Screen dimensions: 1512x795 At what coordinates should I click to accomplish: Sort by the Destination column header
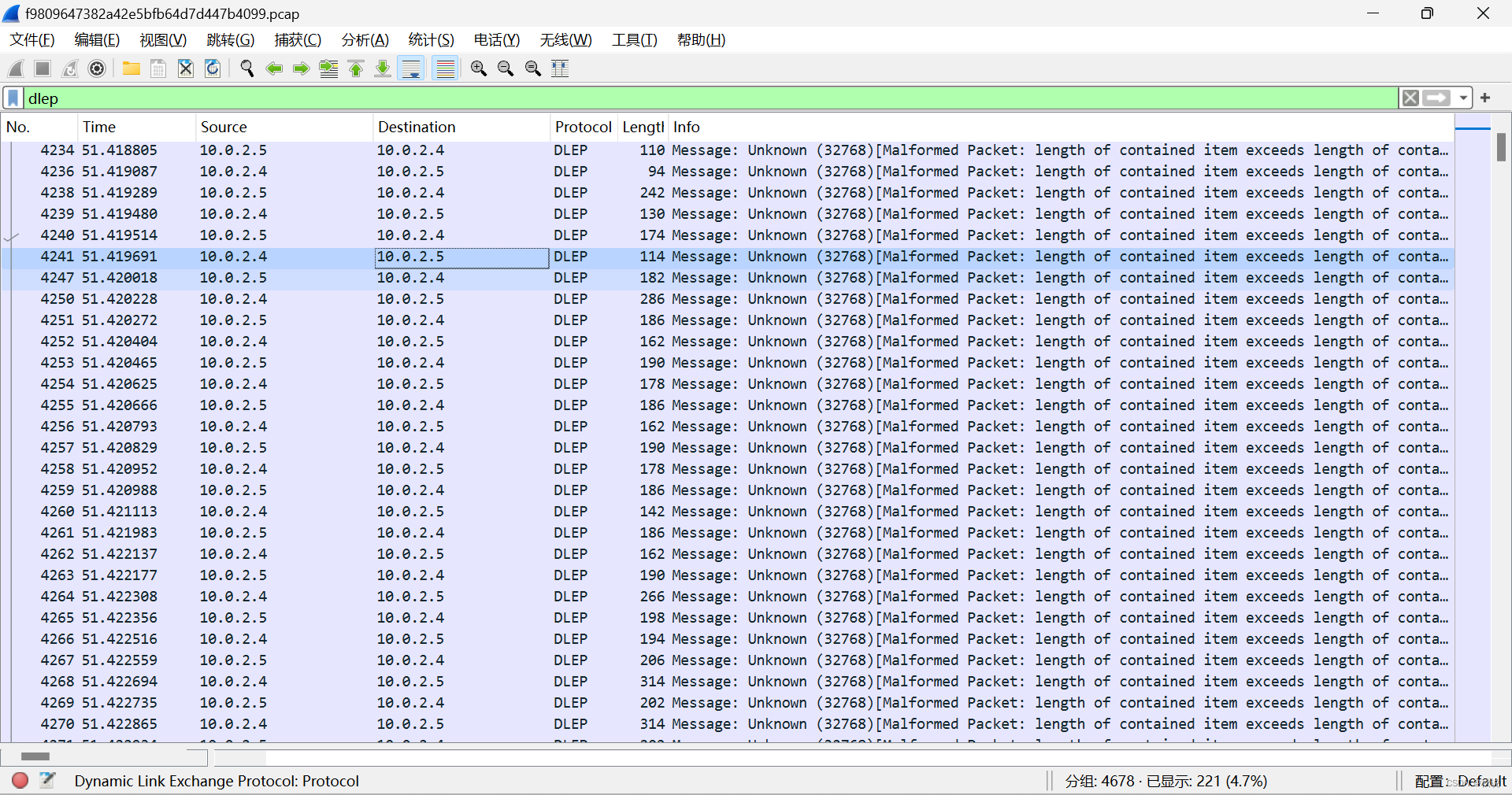(461, 127)
